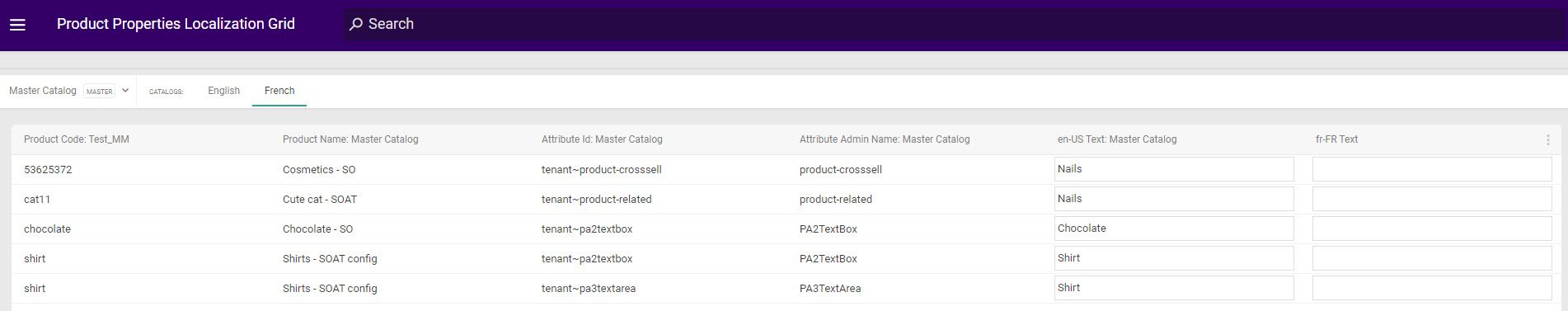Click fr-FR text field for product 53625372

tap(1432, 169)
